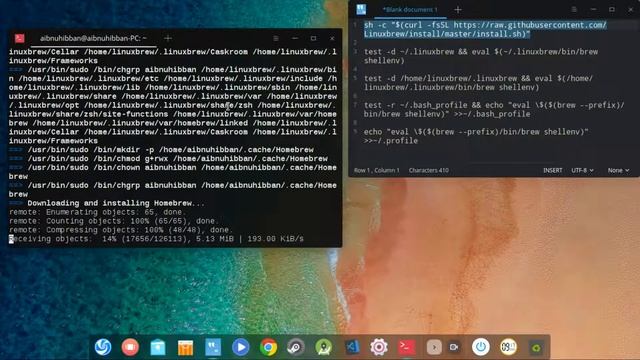The height and width of the screenshot is (360, 640).
Task: Open the None syntax highlighting dropdown
Action: pos(618,170)
